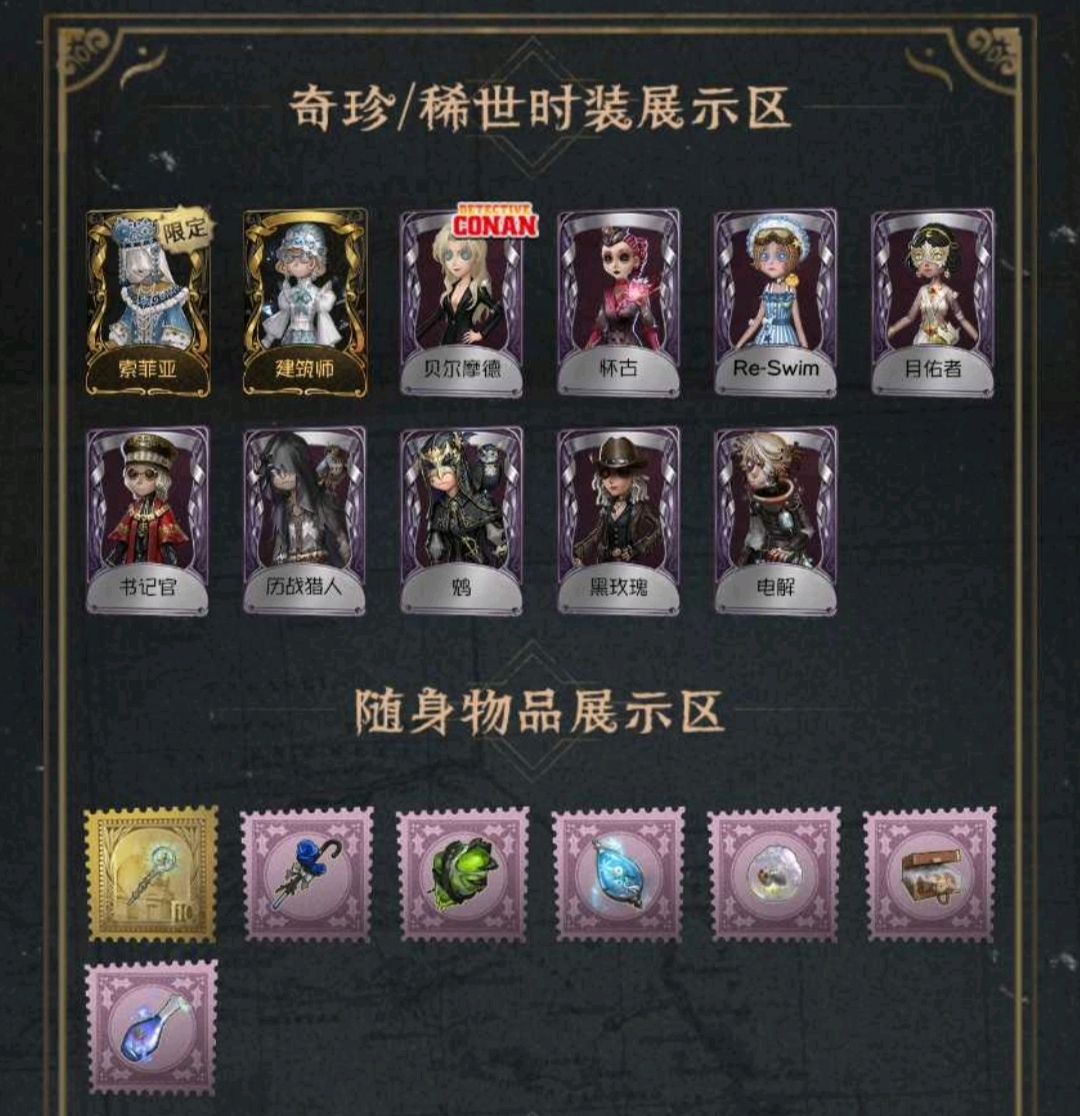Open the 建筑师 golden costume card
This screenshot has width=1080, height=1116.
305,302
